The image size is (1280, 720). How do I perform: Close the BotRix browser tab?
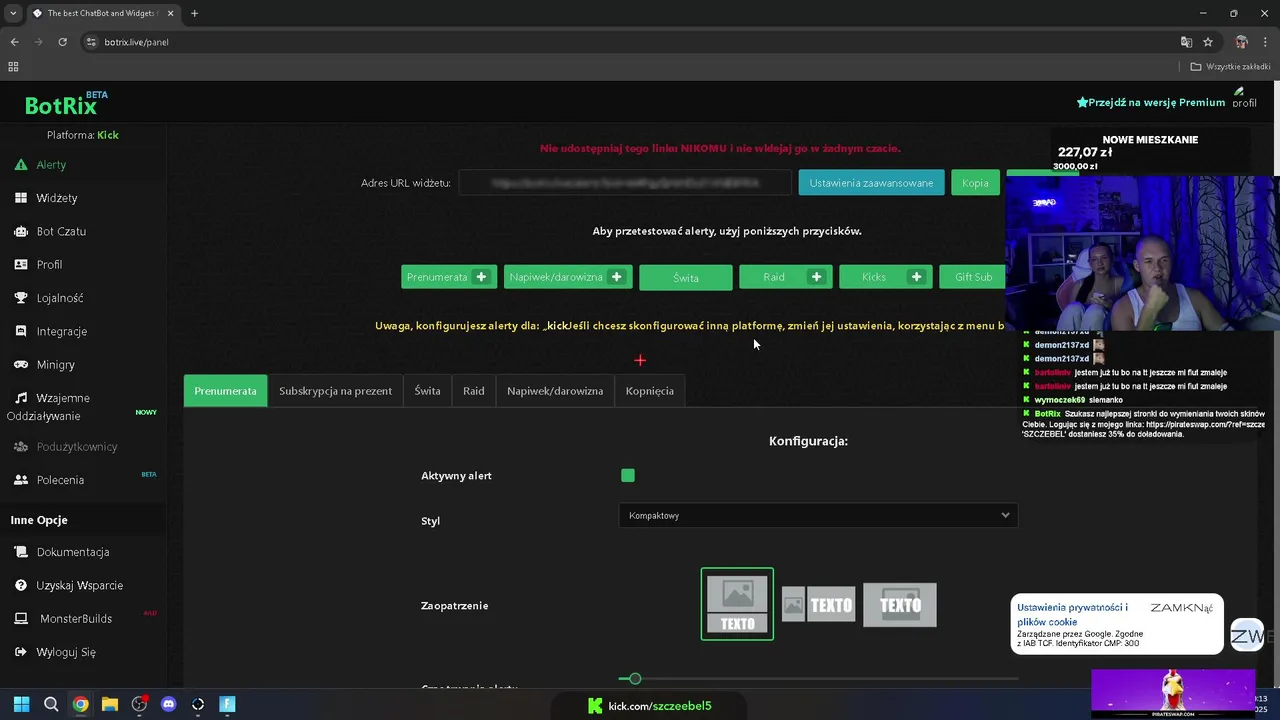coord(170,13)
